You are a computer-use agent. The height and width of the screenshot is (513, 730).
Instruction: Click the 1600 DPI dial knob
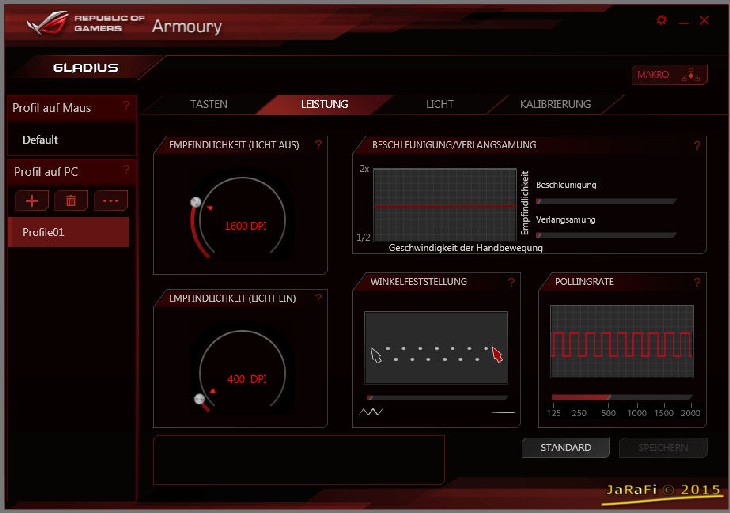196,202
